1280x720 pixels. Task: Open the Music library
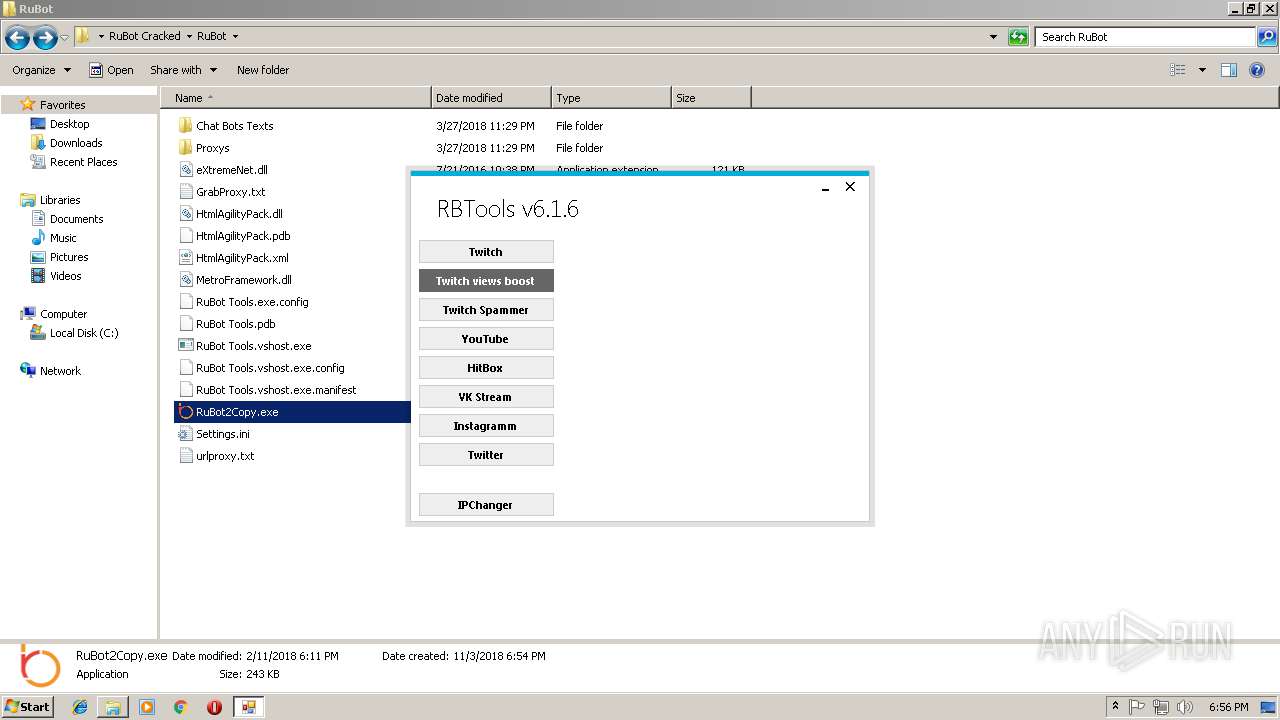[63, 238]
